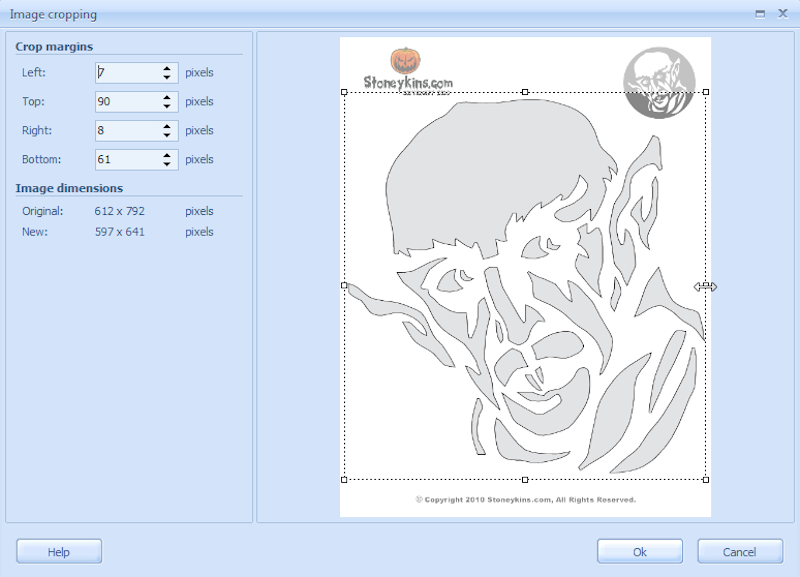
Task: Click the left-middle crop handle
Action: [344, 286]
